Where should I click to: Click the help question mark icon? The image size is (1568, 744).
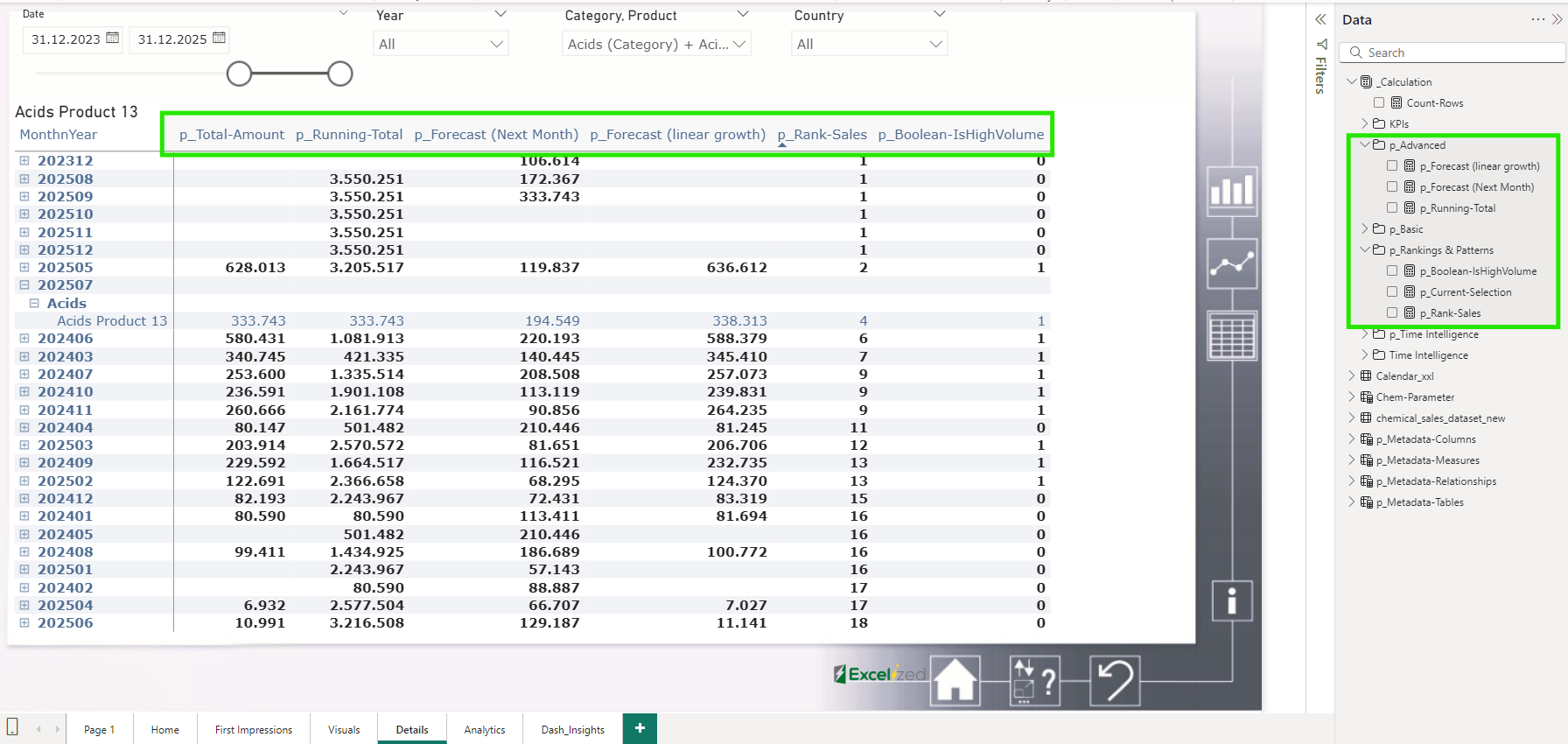[1035, 680]
